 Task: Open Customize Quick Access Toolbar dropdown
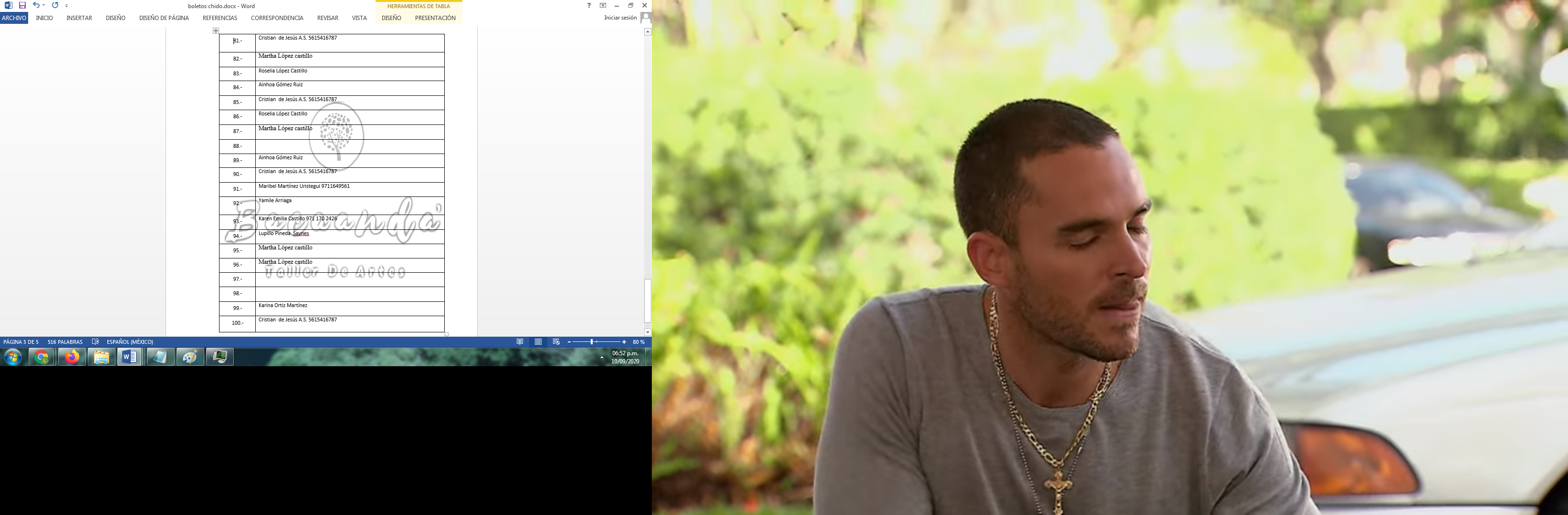coord(66,5)
